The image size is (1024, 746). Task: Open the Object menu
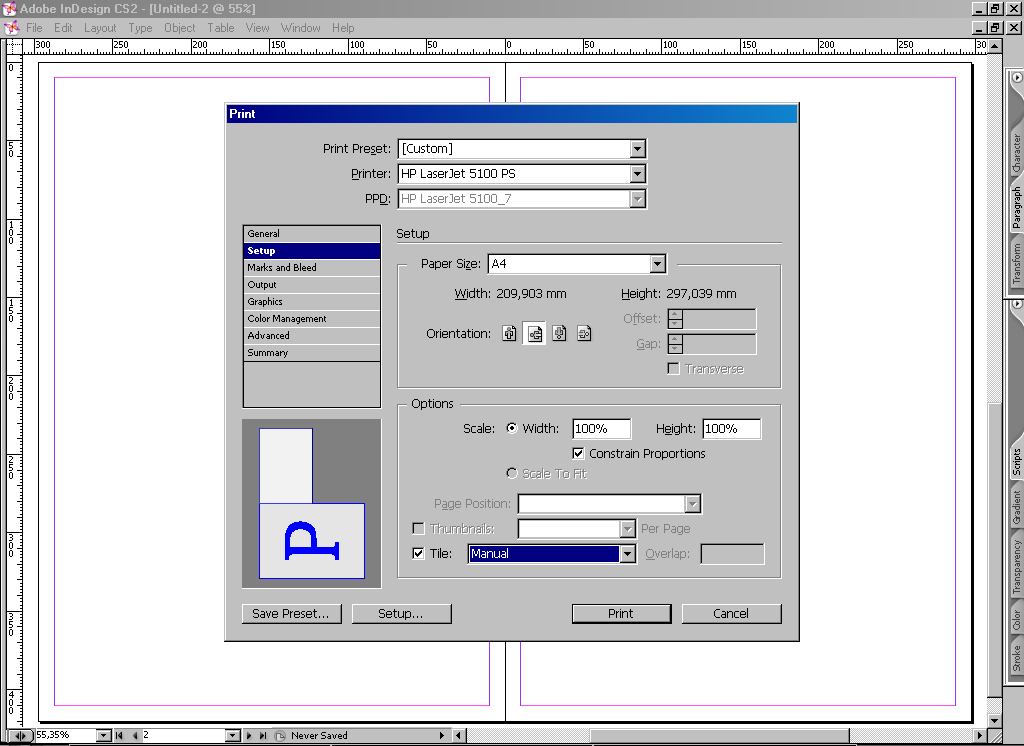point(180,28)
